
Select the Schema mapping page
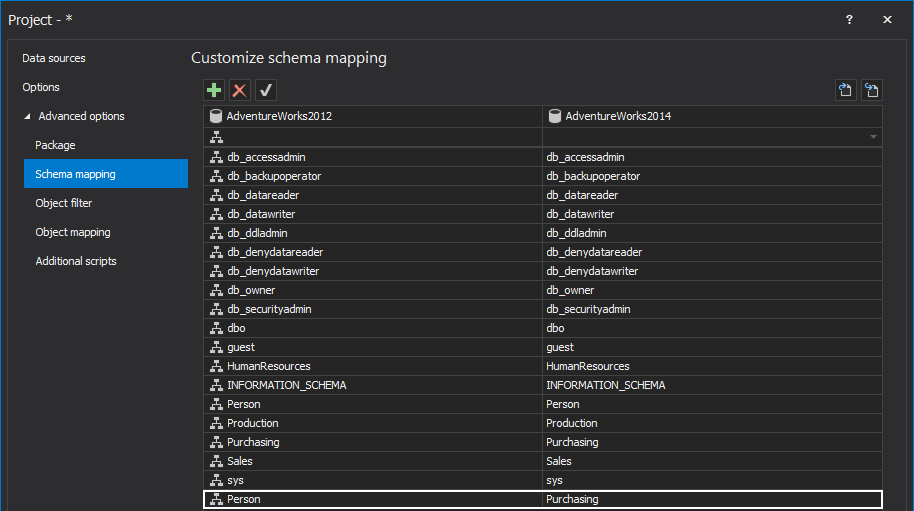[106, 174]
